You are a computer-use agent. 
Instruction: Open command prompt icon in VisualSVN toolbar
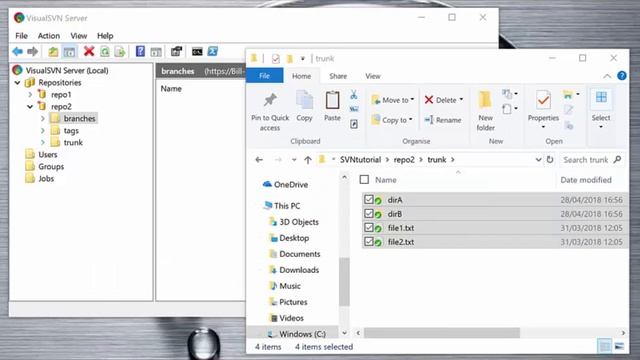[x=197, y=51]
